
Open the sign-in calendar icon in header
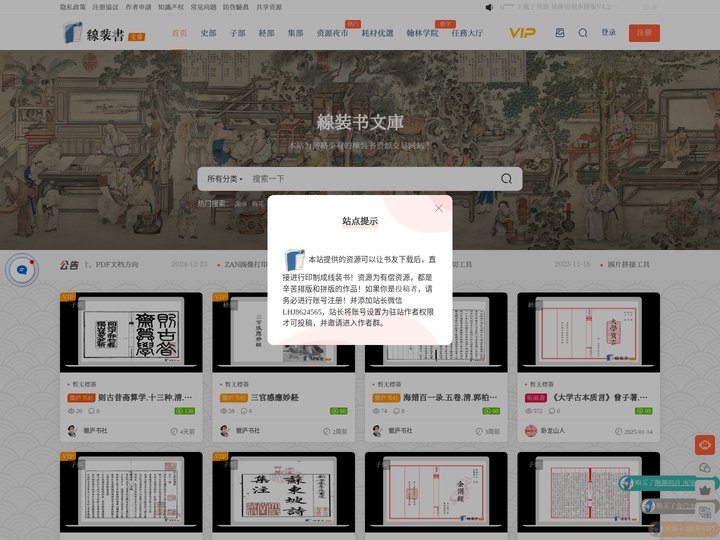click(x=560, y=33)
